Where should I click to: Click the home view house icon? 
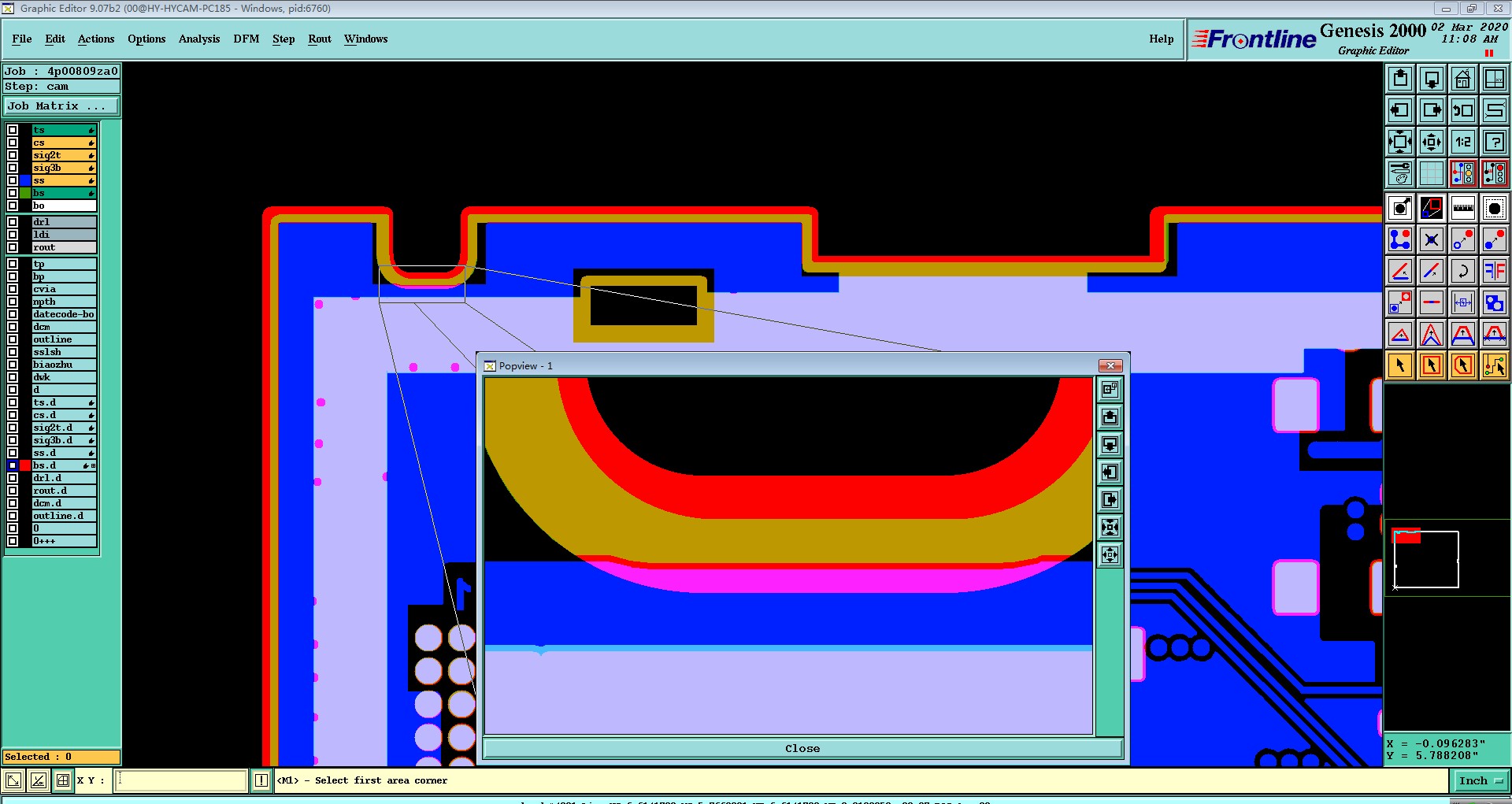point(1463,79)
